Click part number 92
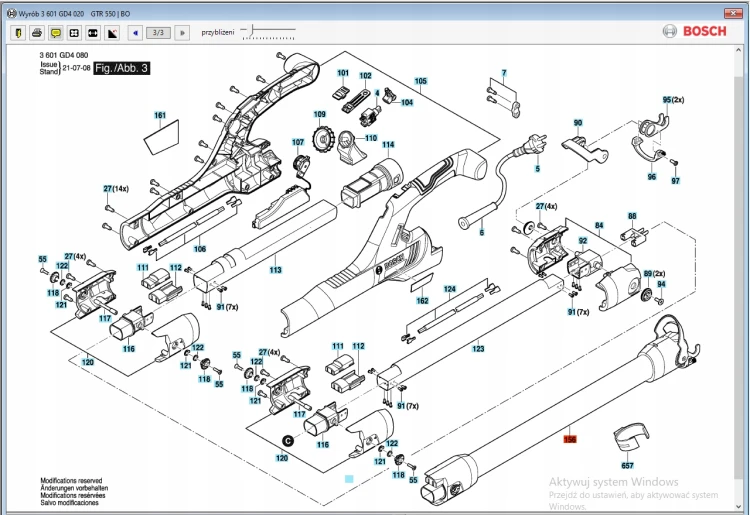Viewport: 750px width, 515px height. tap(583, 241)
